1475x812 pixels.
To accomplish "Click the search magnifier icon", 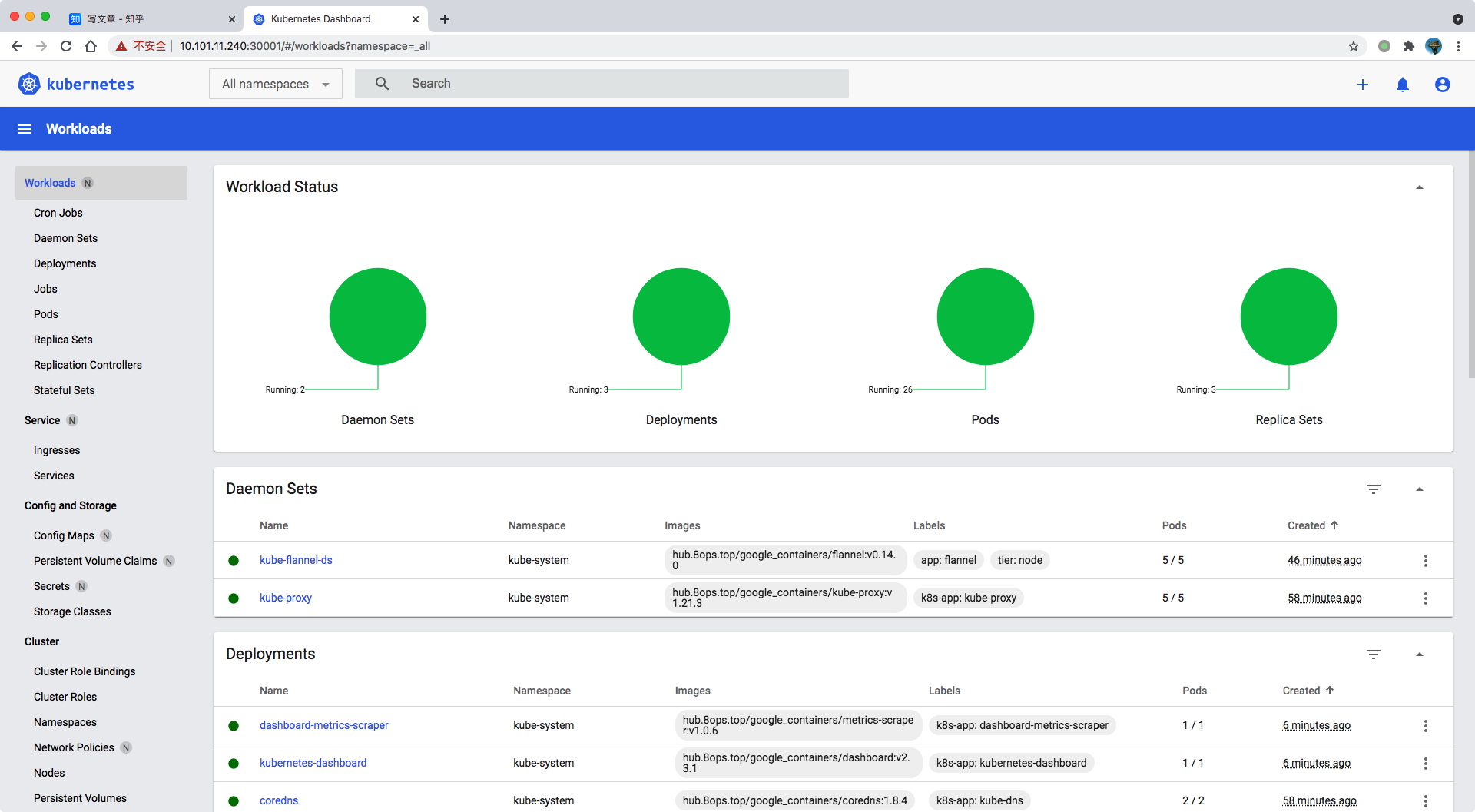I will click(x=382, y=84).
